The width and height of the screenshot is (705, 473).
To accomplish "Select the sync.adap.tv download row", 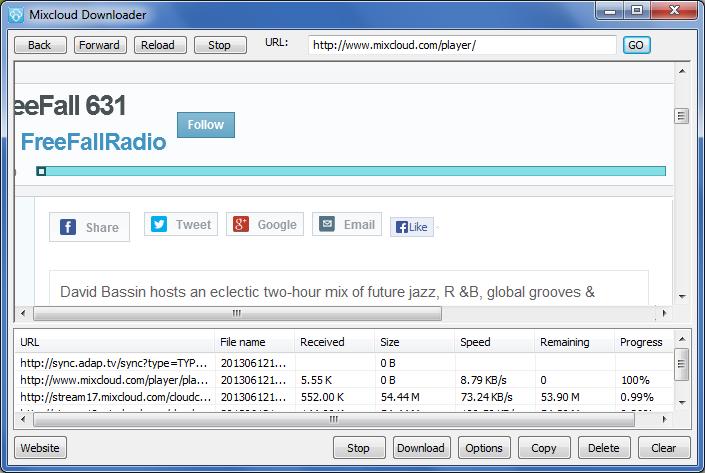I will [344, 363].
